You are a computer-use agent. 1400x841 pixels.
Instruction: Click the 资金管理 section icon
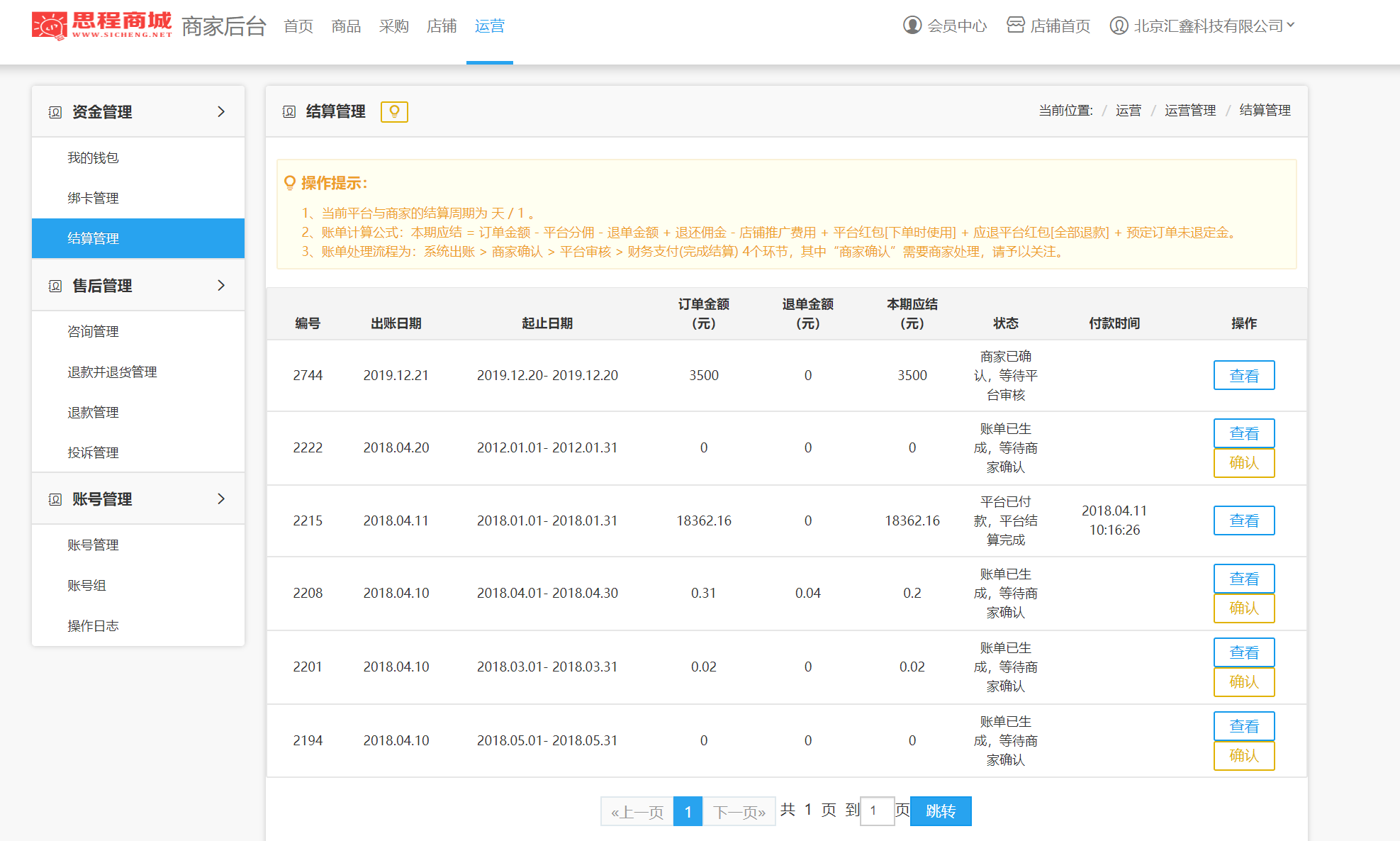[x=55, y=112]
